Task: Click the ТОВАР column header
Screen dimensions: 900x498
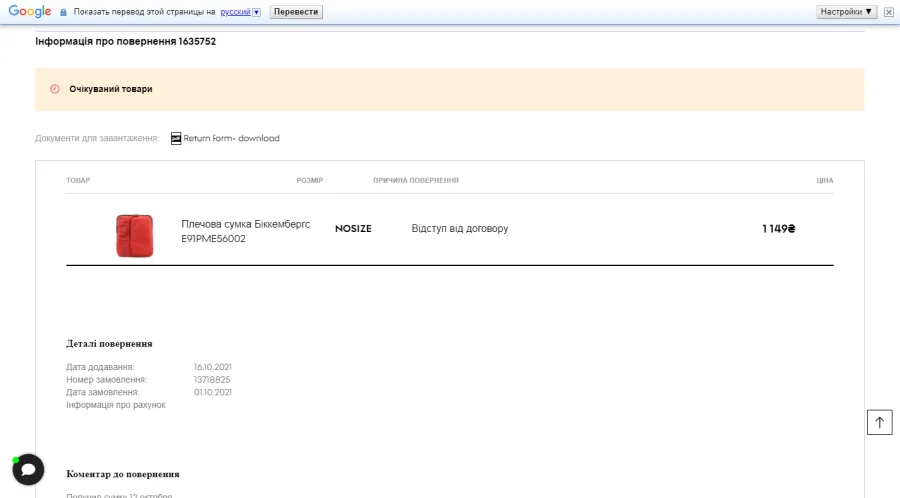Action: coord(78,180)
